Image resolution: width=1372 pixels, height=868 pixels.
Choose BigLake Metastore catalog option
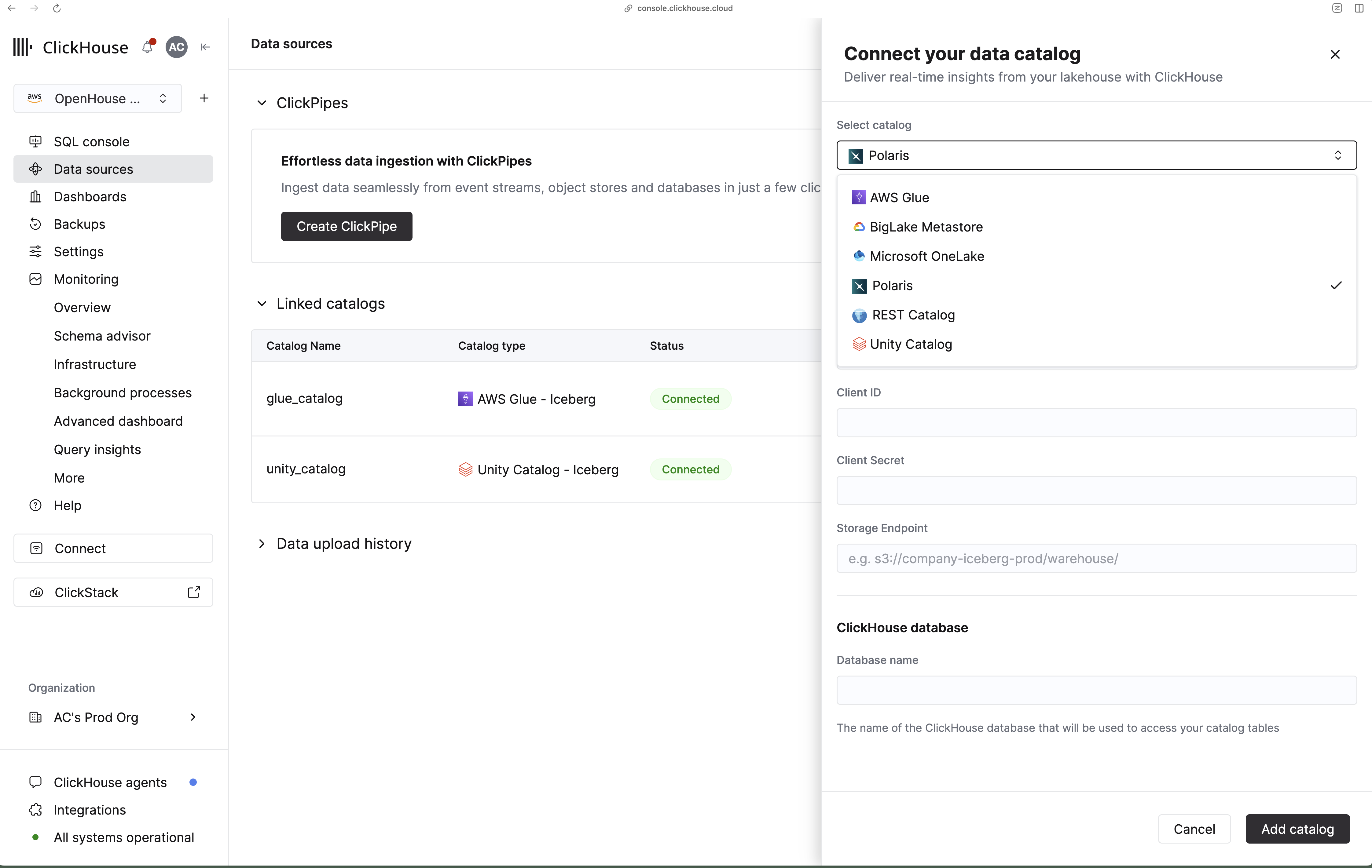[1096, 227]
